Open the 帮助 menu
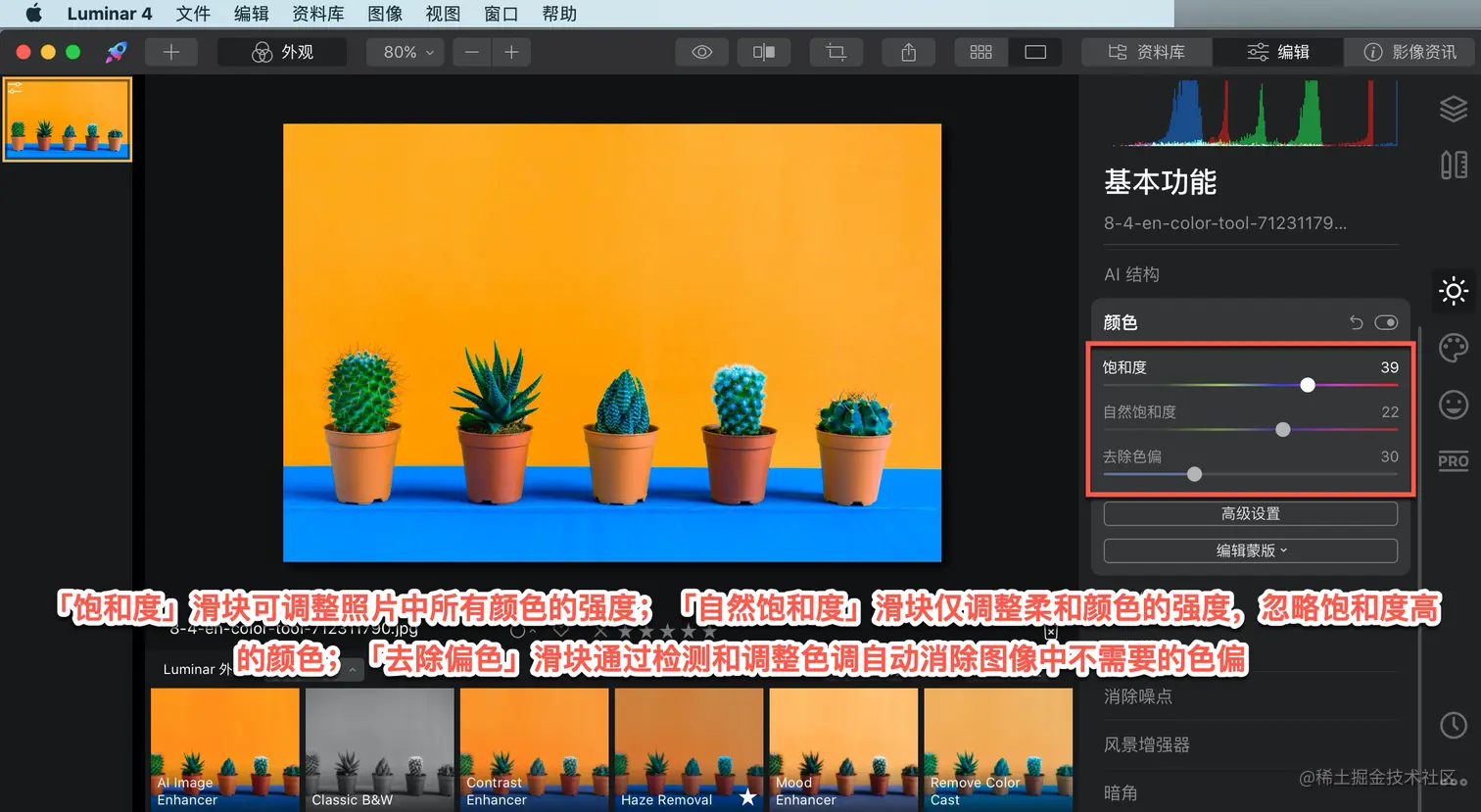Viewport: 1481px width, 812px height. [559, 14]
